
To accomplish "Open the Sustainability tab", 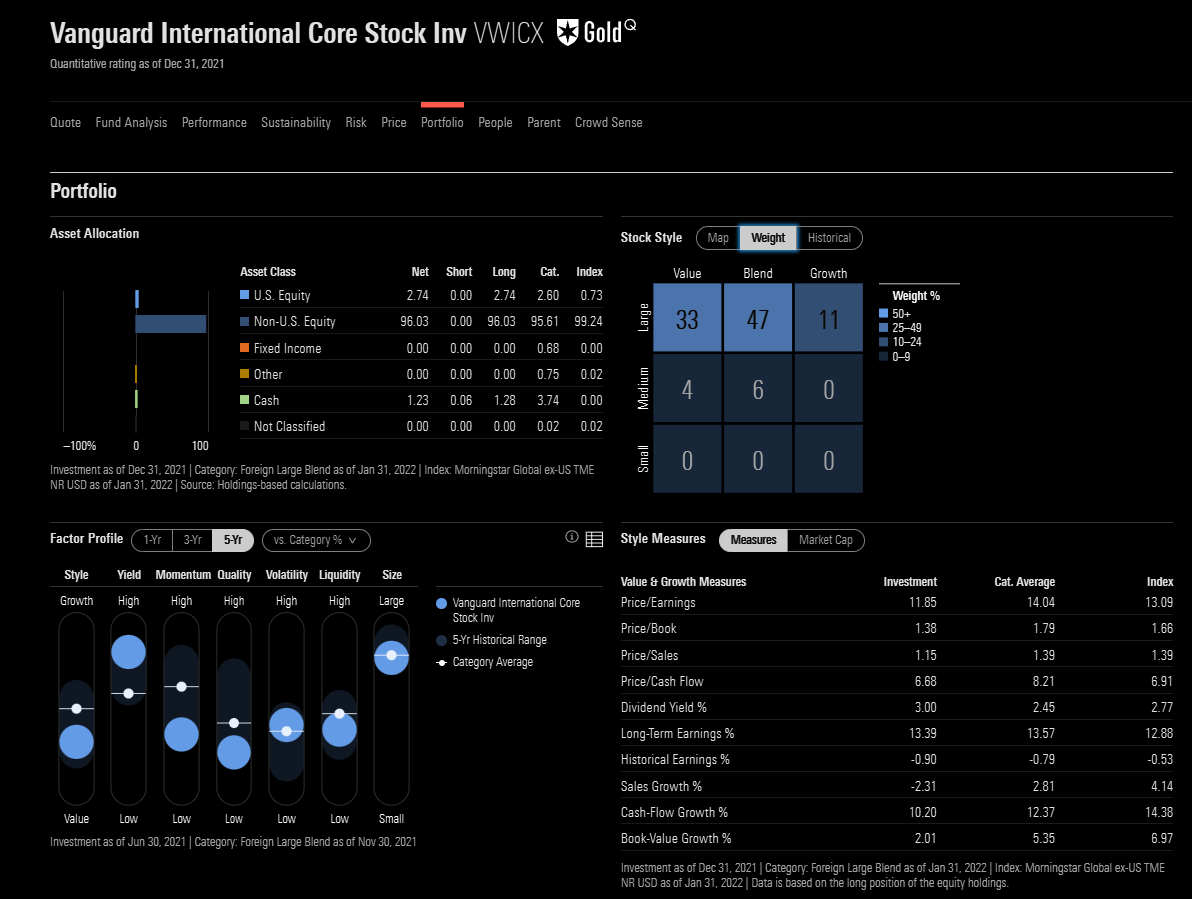I will 296,122.
